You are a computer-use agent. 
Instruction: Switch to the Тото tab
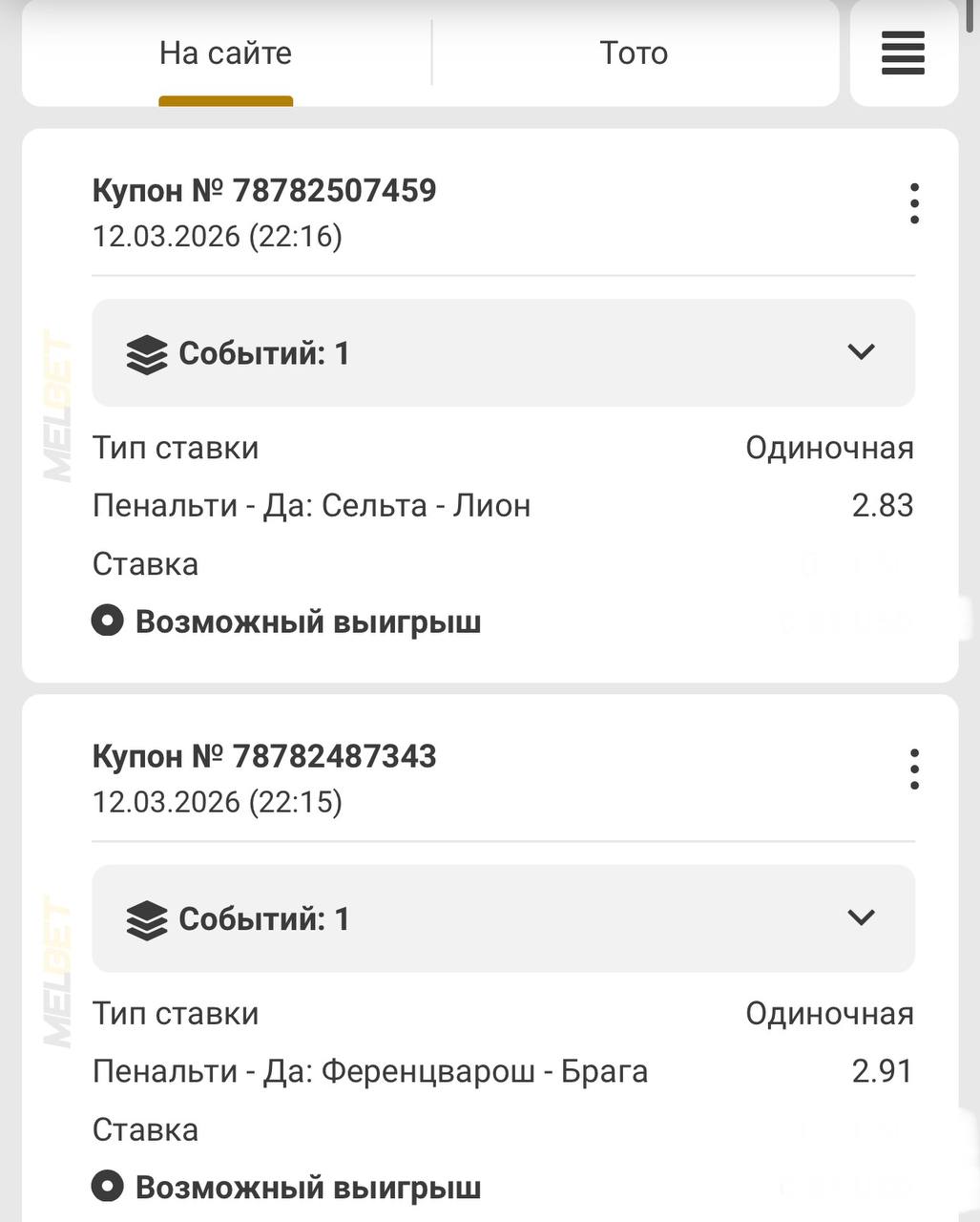(634, 53)
